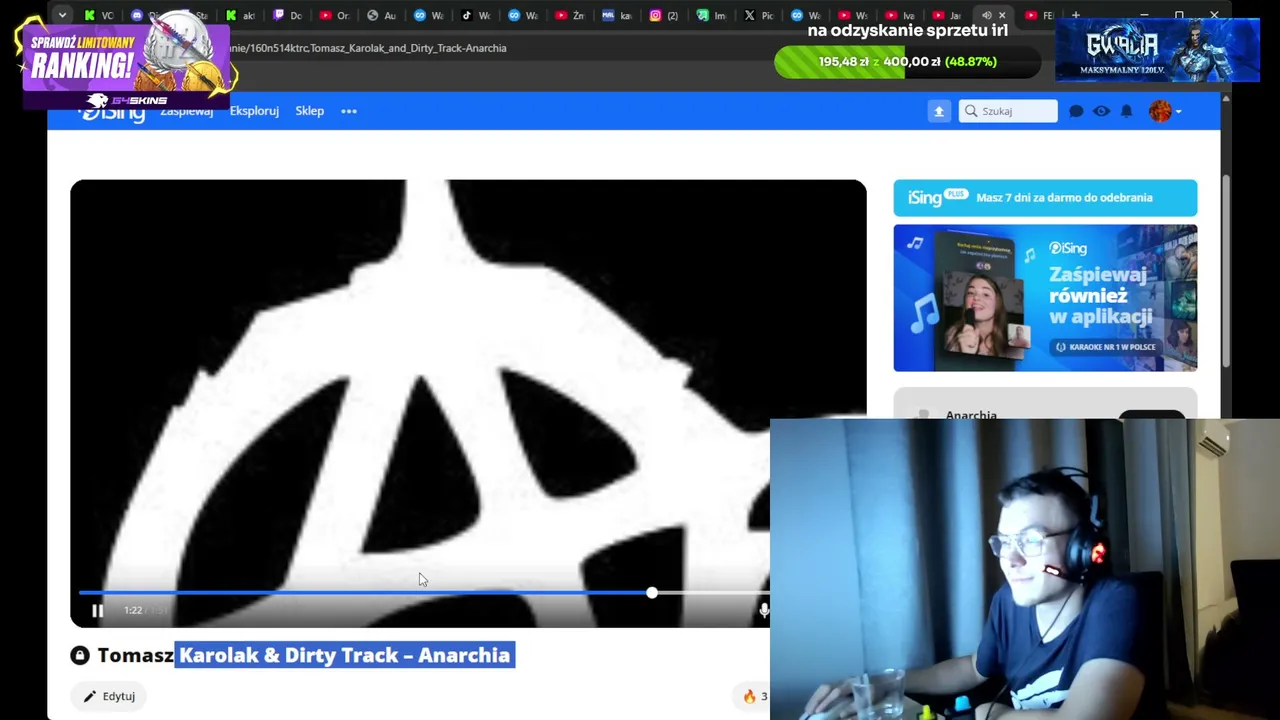Screen dimensions: 1280x720
Task: Switch to the Twitch browser tab
Action: coord(290,15)
